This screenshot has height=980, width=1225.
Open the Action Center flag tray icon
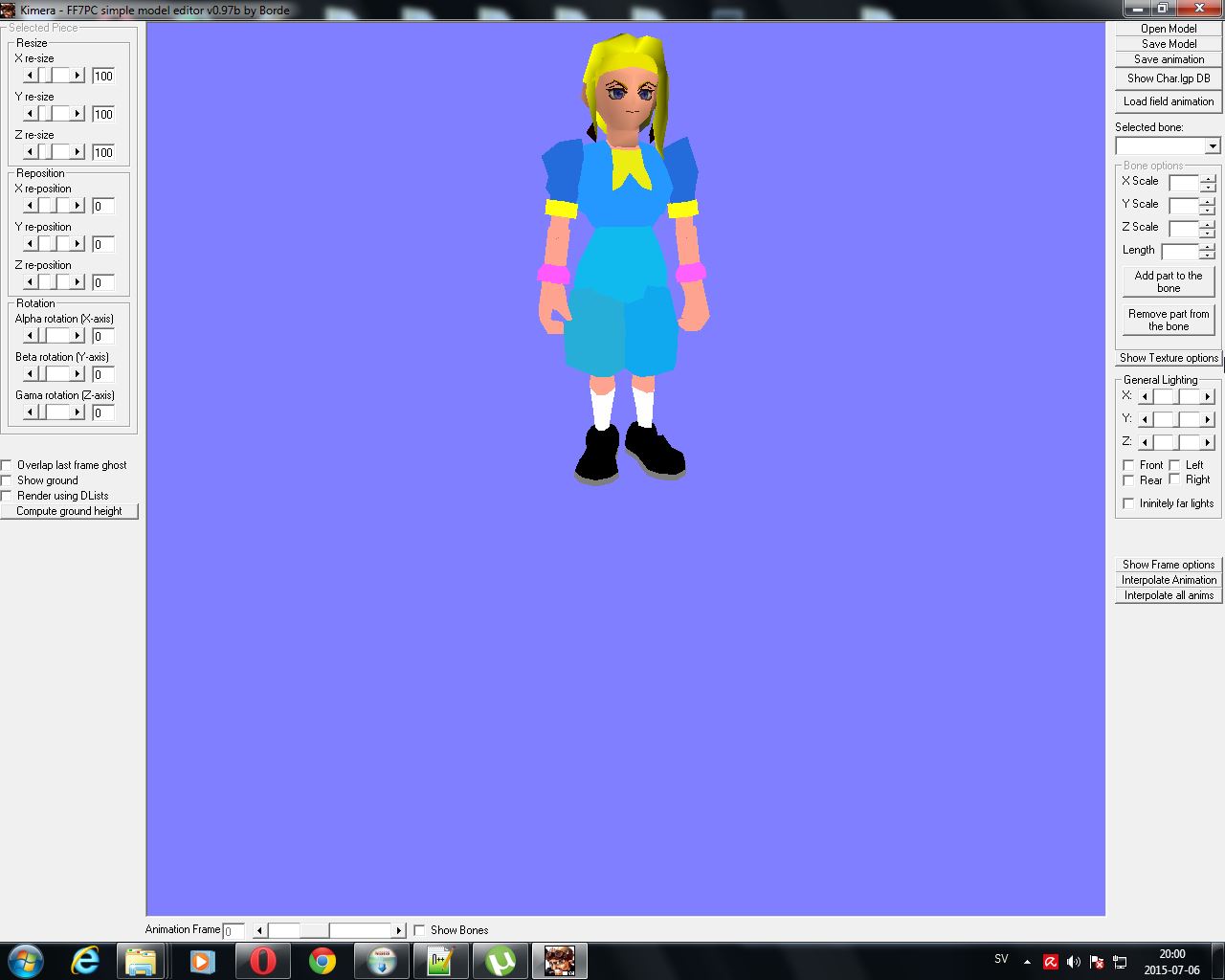coord(1097,962)
